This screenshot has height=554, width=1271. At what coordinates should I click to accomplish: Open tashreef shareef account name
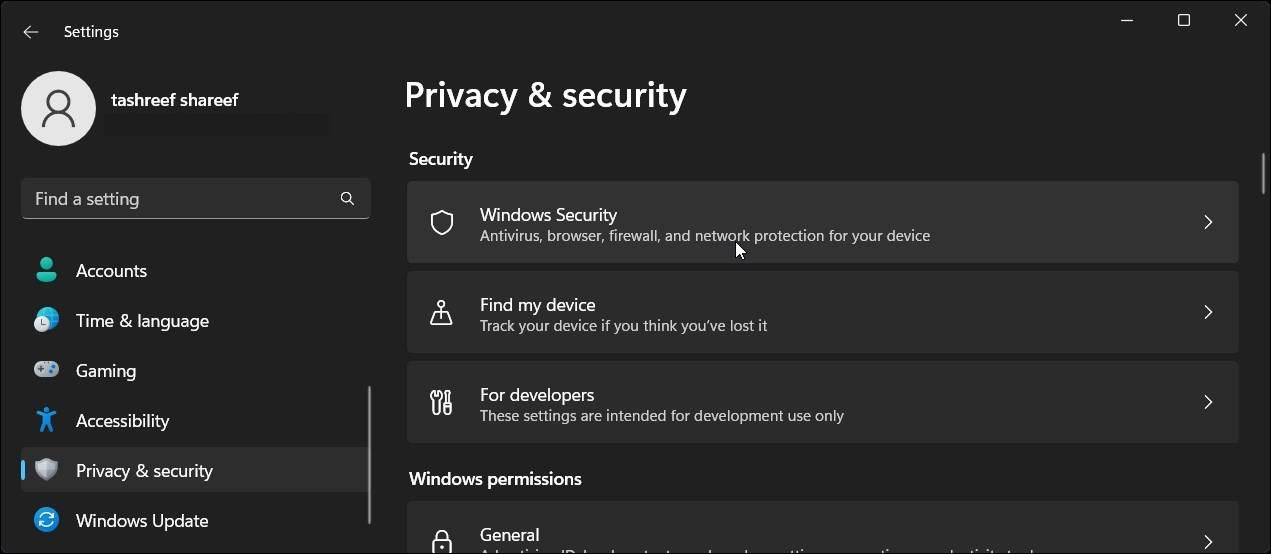[x=174, y=100]
